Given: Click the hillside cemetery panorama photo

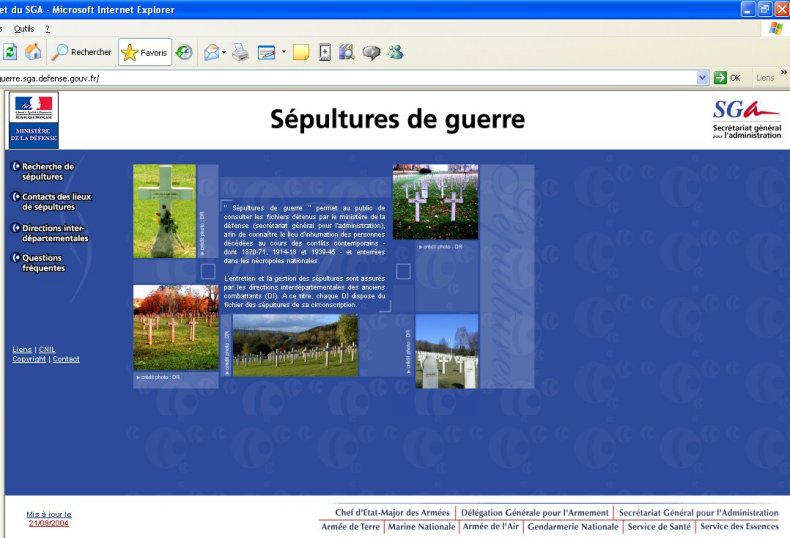Looking at the screenshot, I should [295, 345].
